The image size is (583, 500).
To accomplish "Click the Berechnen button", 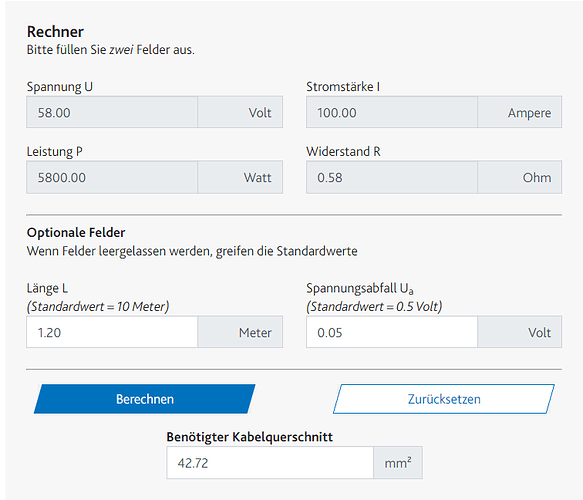I will click(x=145, y=399).
